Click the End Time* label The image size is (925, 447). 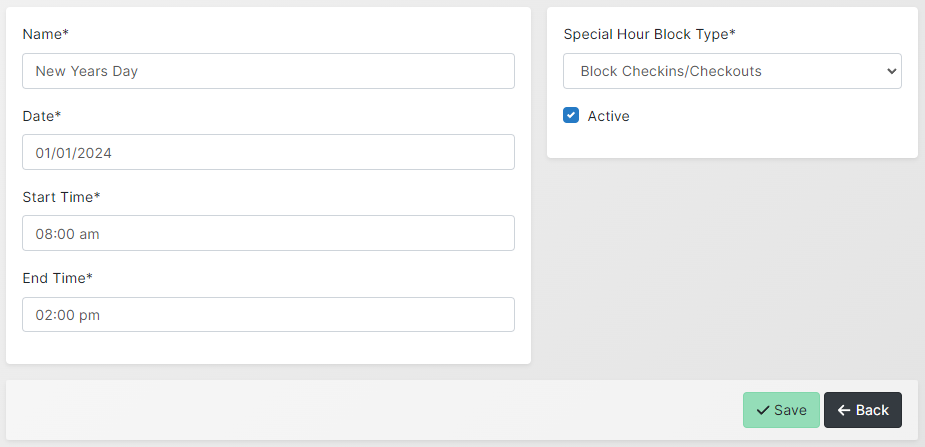pos(58,278)
